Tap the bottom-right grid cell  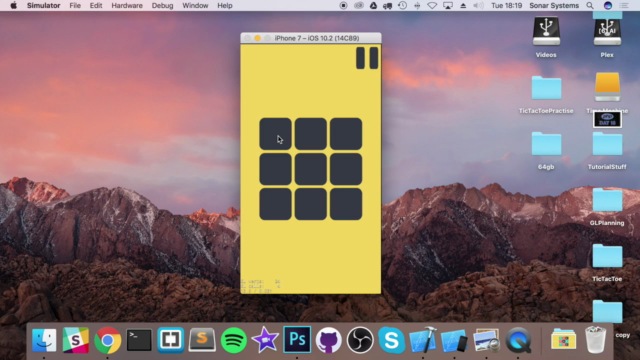tap(346, 204)
